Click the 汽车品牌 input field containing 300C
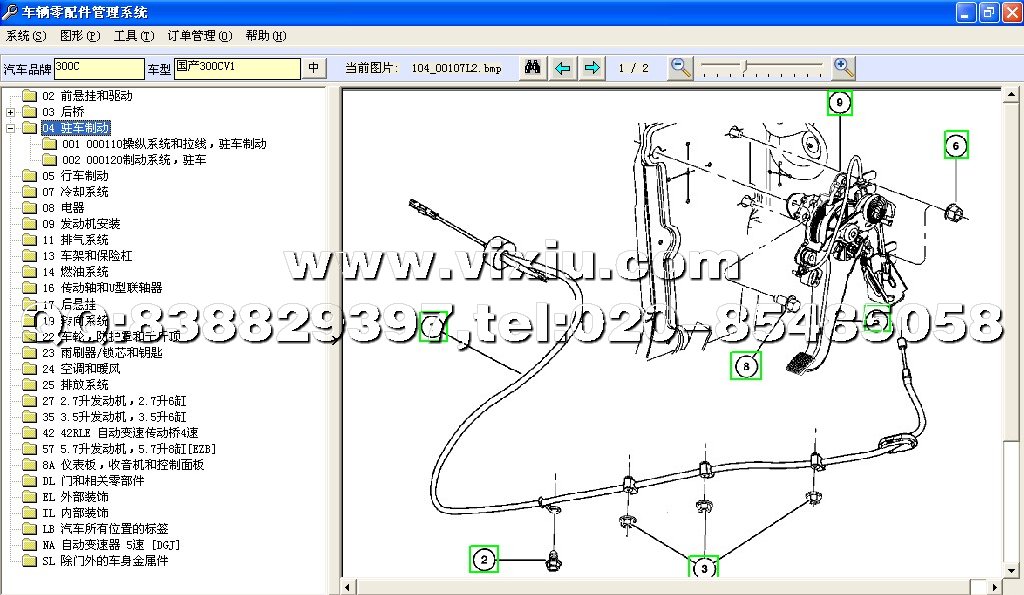1024x595 pixels. click(98, 68)
